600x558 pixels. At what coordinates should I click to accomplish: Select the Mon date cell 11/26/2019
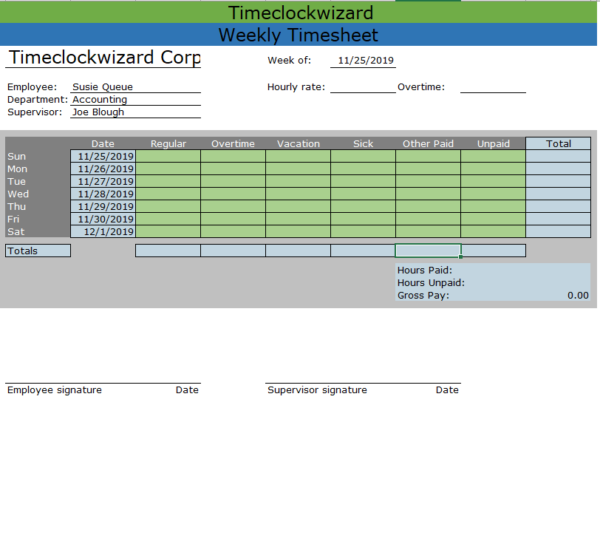click(103, 169)
